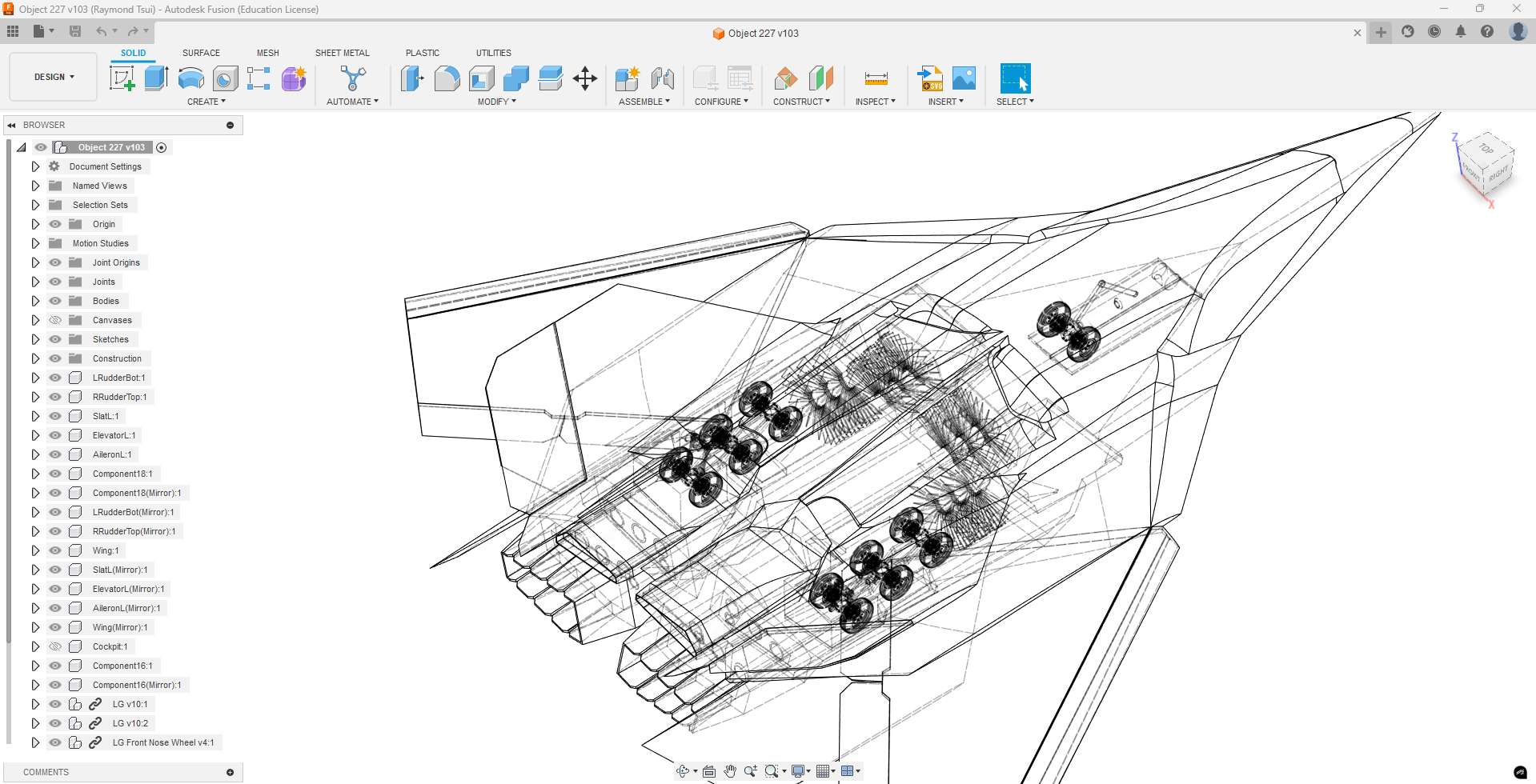Open the INSERT menu label
1536x784 pixels.
(x=946, y=102)
